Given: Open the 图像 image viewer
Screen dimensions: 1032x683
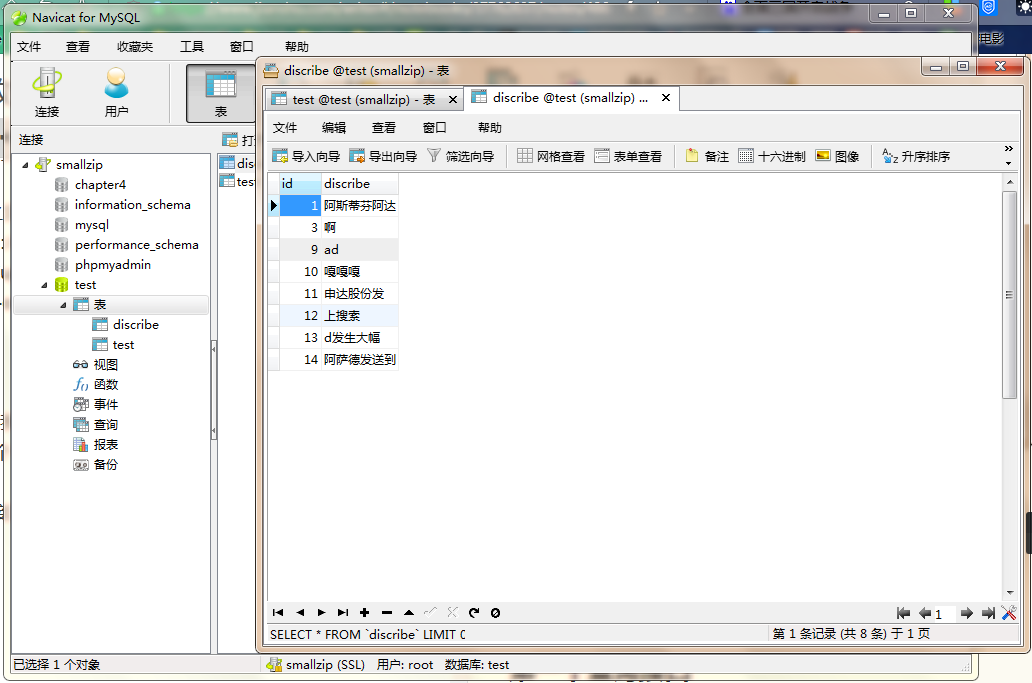Looking at the screenshot, I should [837, 157].
